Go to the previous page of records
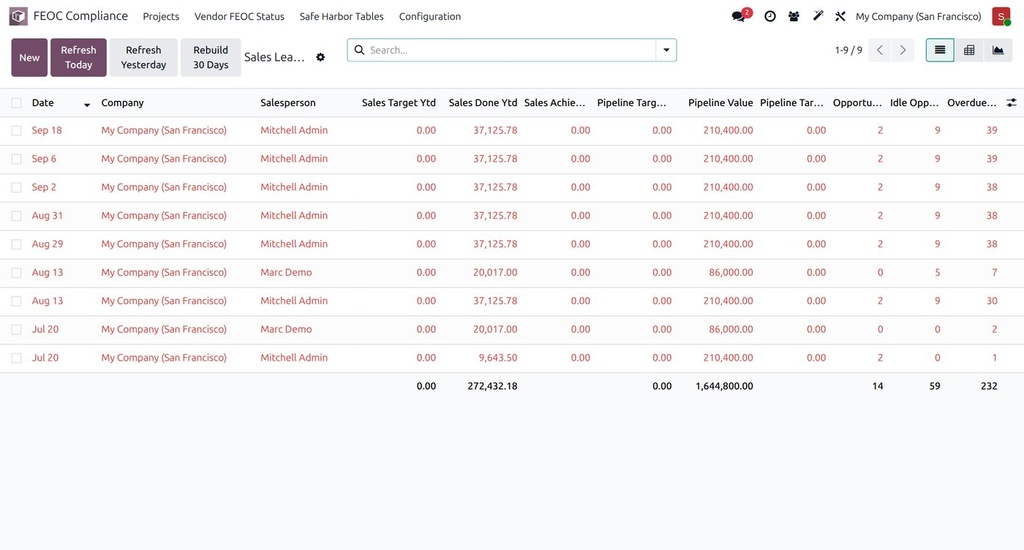This screenshot has height=550, width=1024. (880, 50)
